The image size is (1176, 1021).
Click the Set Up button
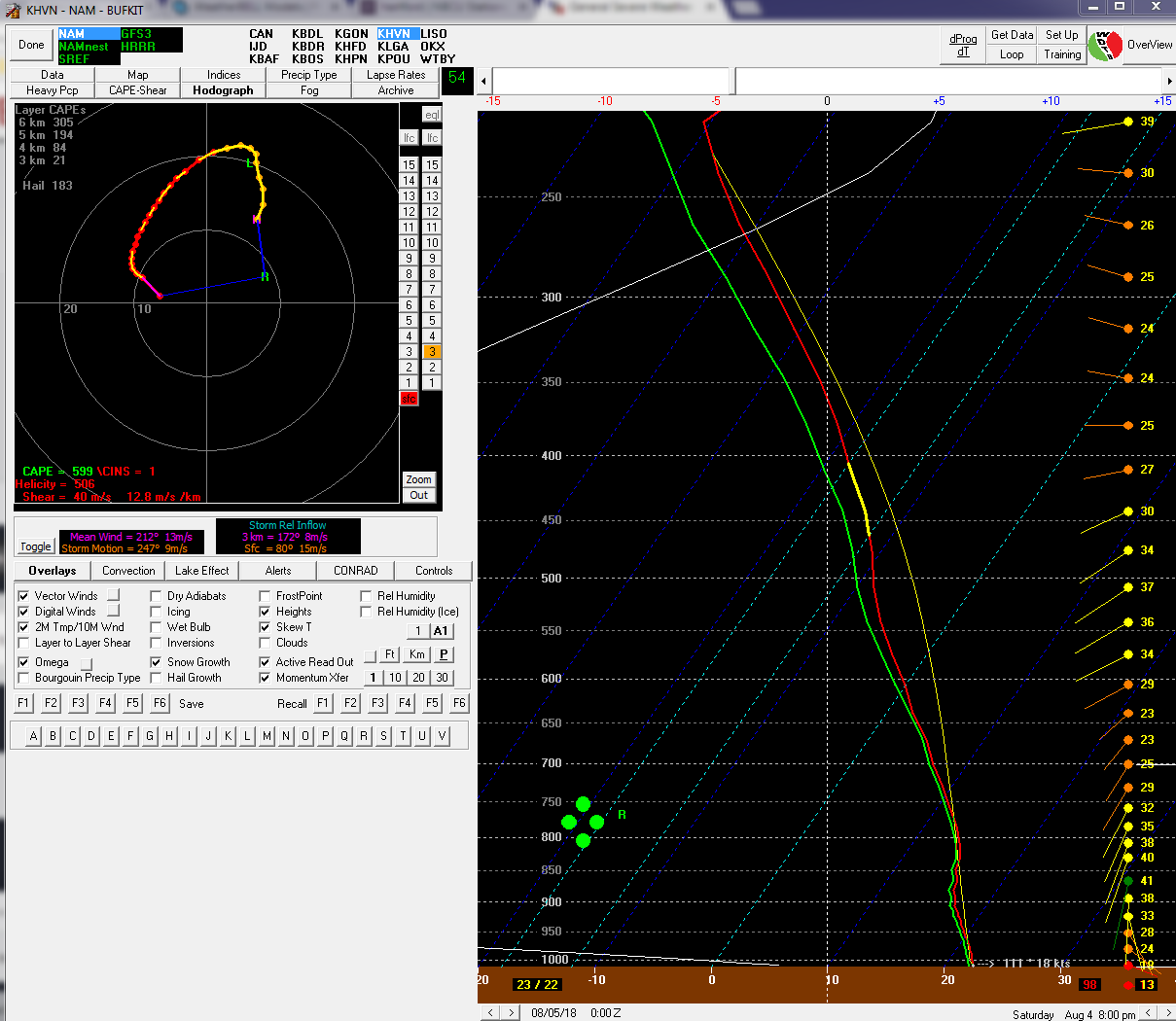tap(1062, 35)
